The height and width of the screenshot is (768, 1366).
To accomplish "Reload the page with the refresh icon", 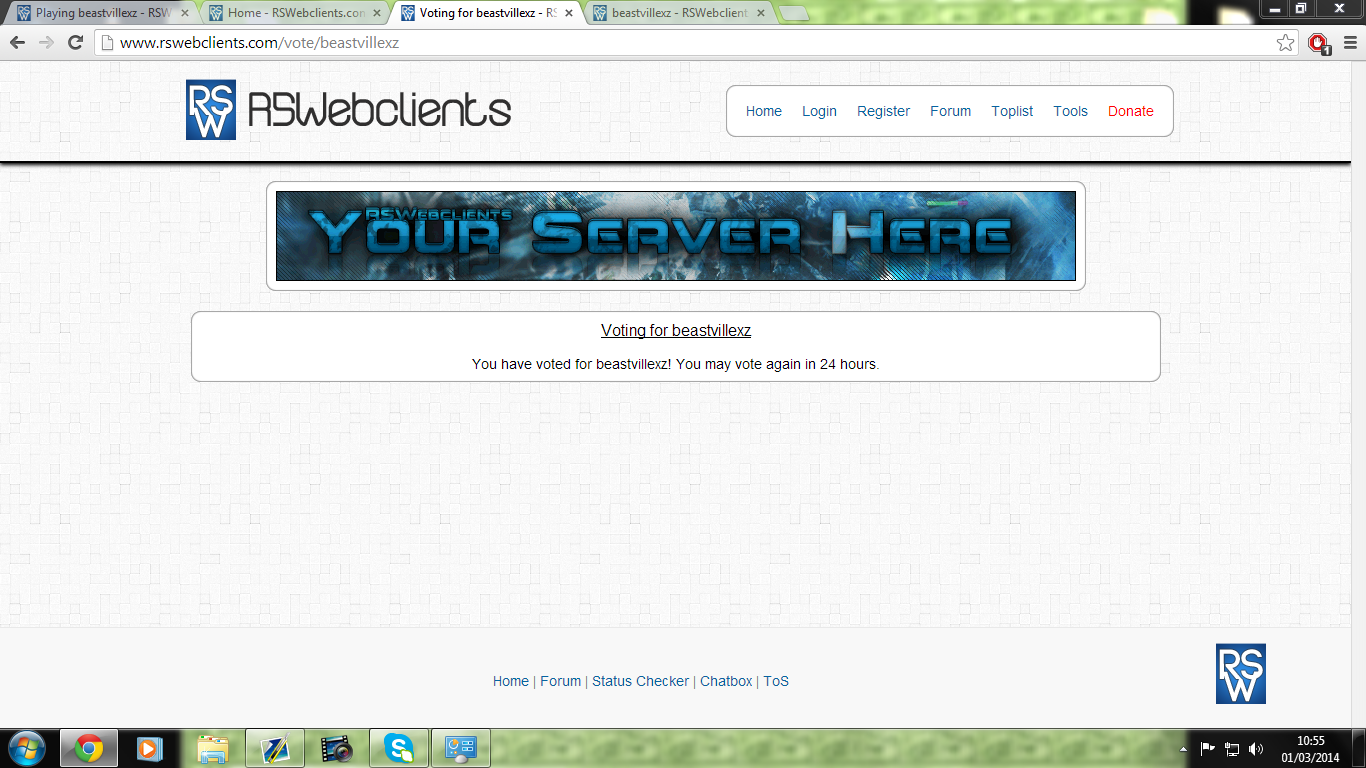I will click(x=75, y=42).
